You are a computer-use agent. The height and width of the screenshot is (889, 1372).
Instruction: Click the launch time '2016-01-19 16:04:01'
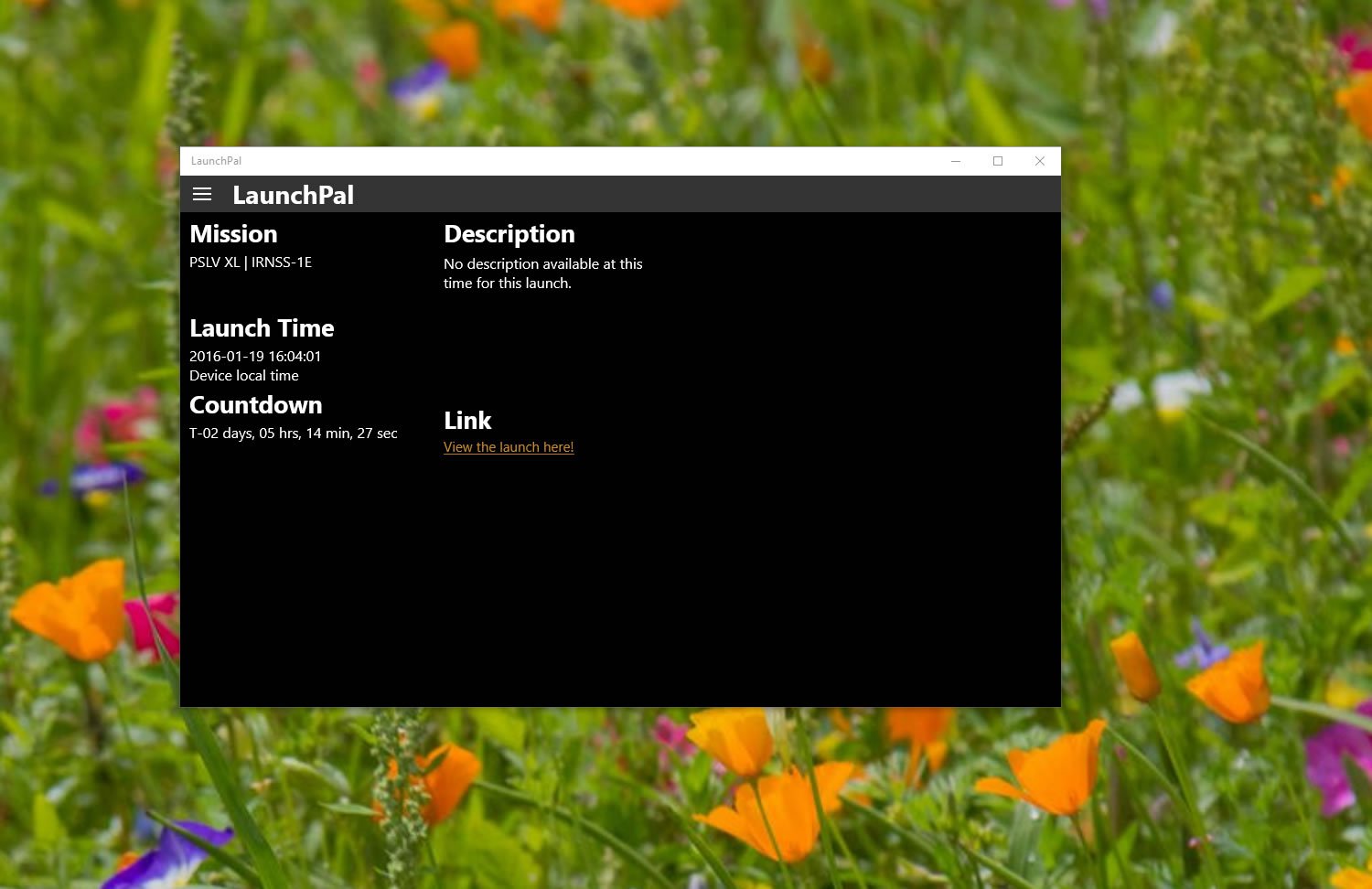pyautogui.click(x=255, y=357)
